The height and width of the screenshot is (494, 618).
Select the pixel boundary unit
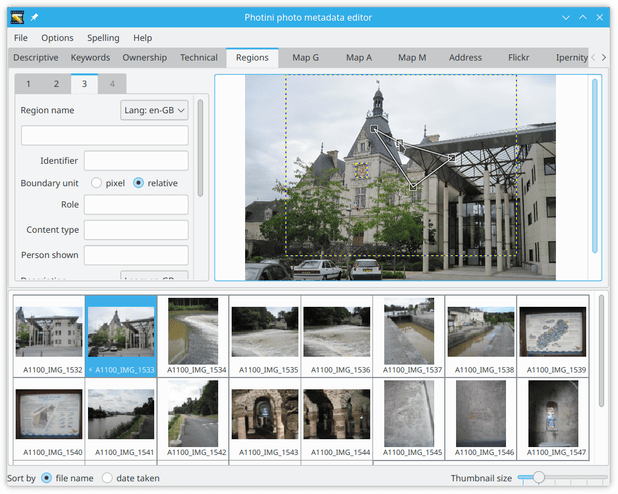coord(97,183)
